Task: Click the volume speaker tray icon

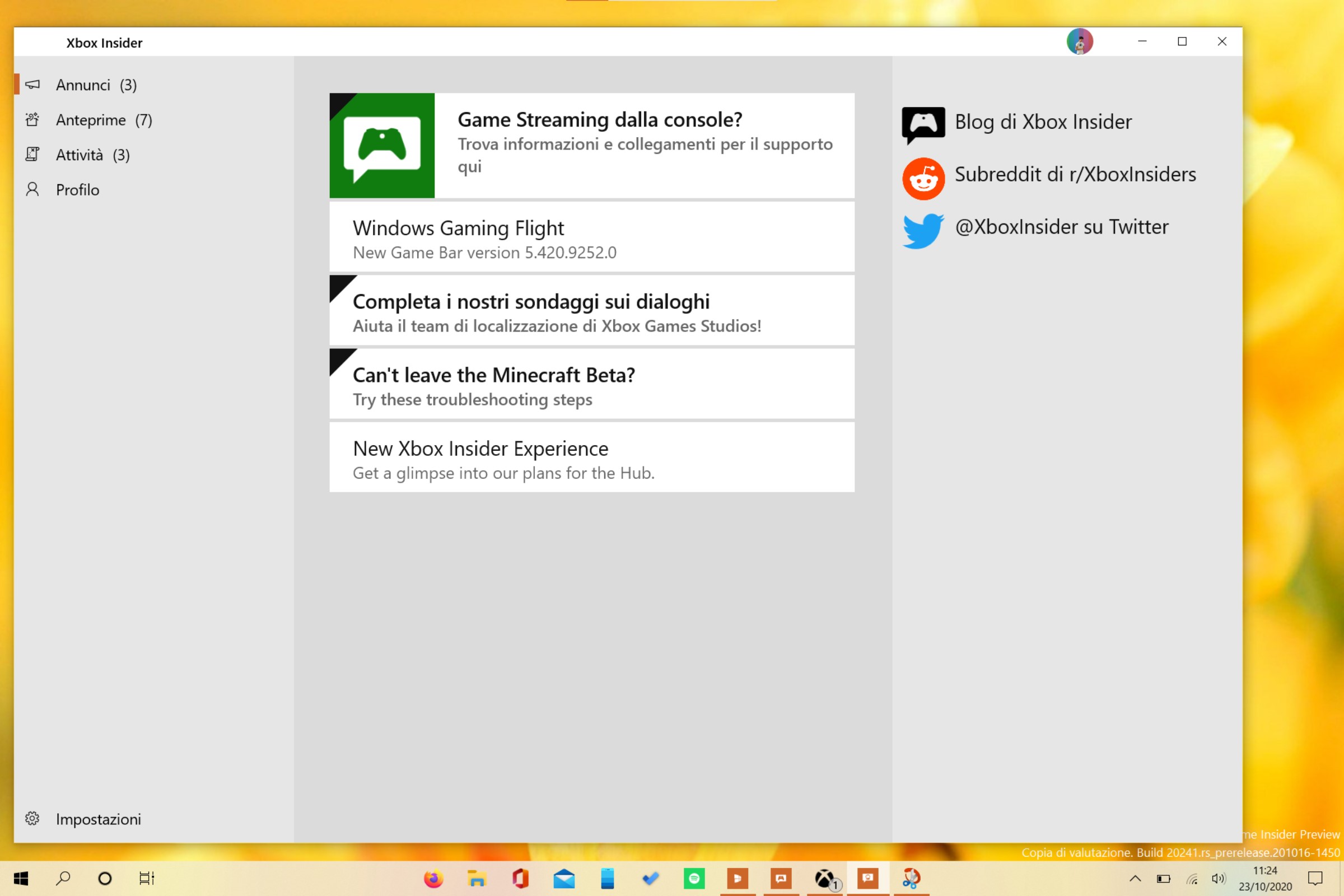Action: point(1219,878)
